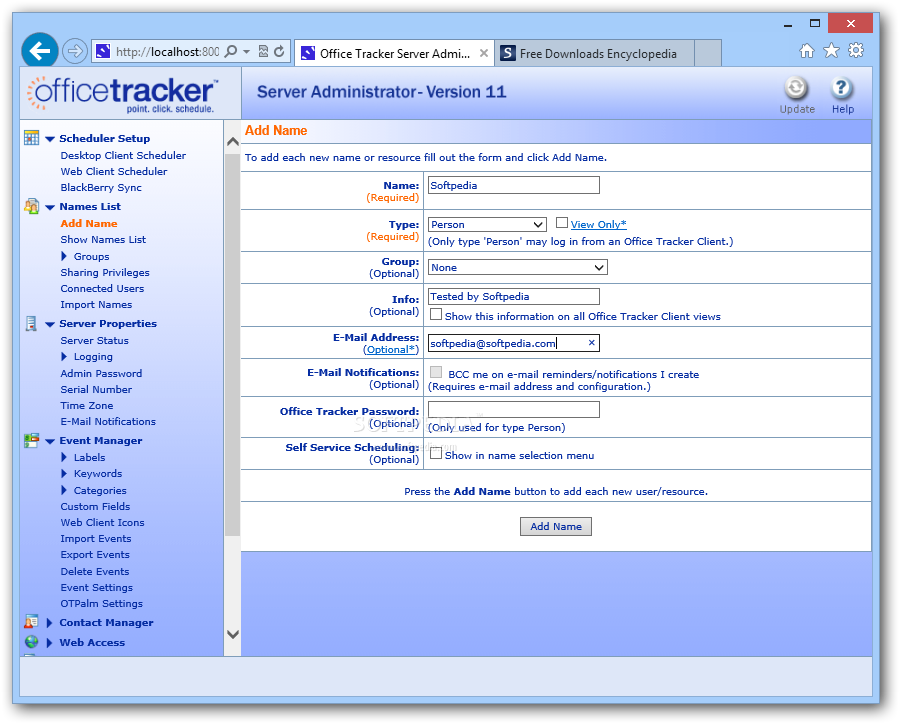Open Admin Password link

pos(101,373)
